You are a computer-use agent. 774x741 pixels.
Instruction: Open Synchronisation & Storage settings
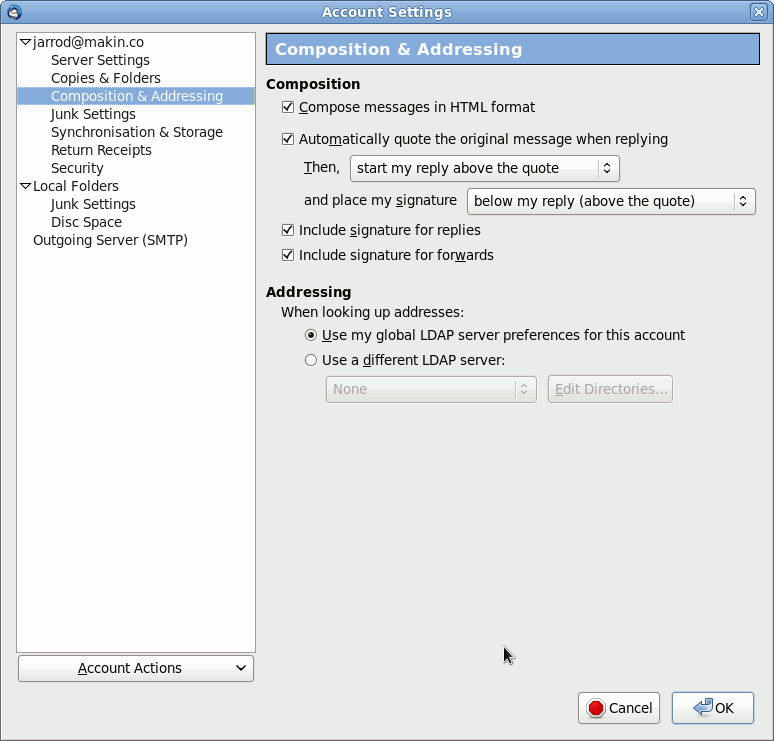point(137,132)
